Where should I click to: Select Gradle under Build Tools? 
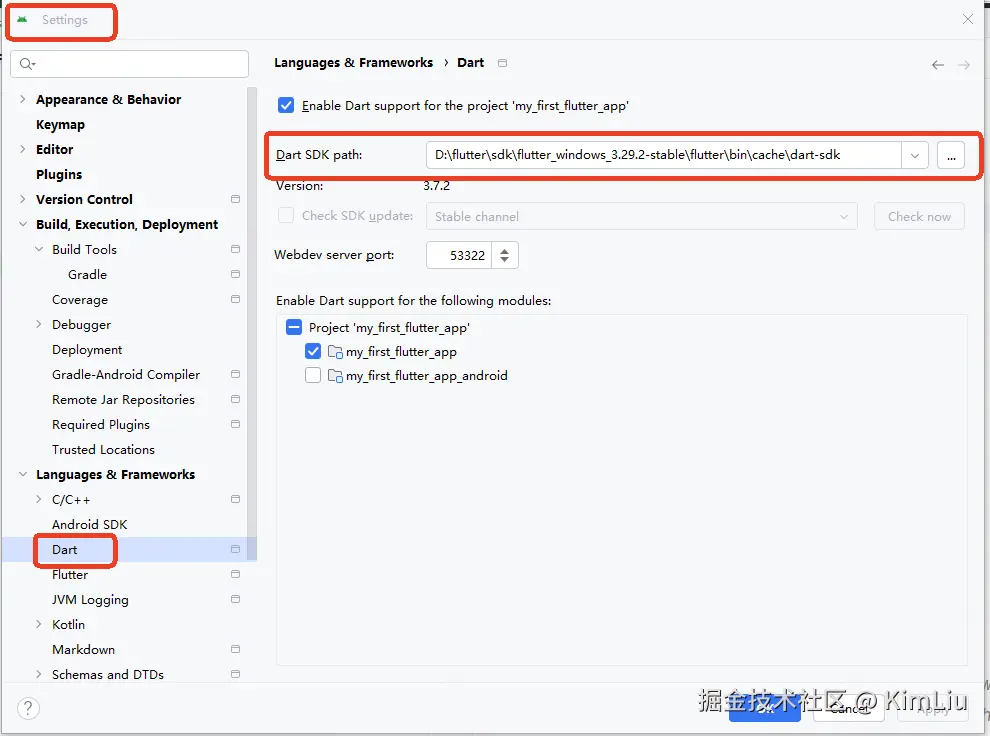click(x=87, y=275)
